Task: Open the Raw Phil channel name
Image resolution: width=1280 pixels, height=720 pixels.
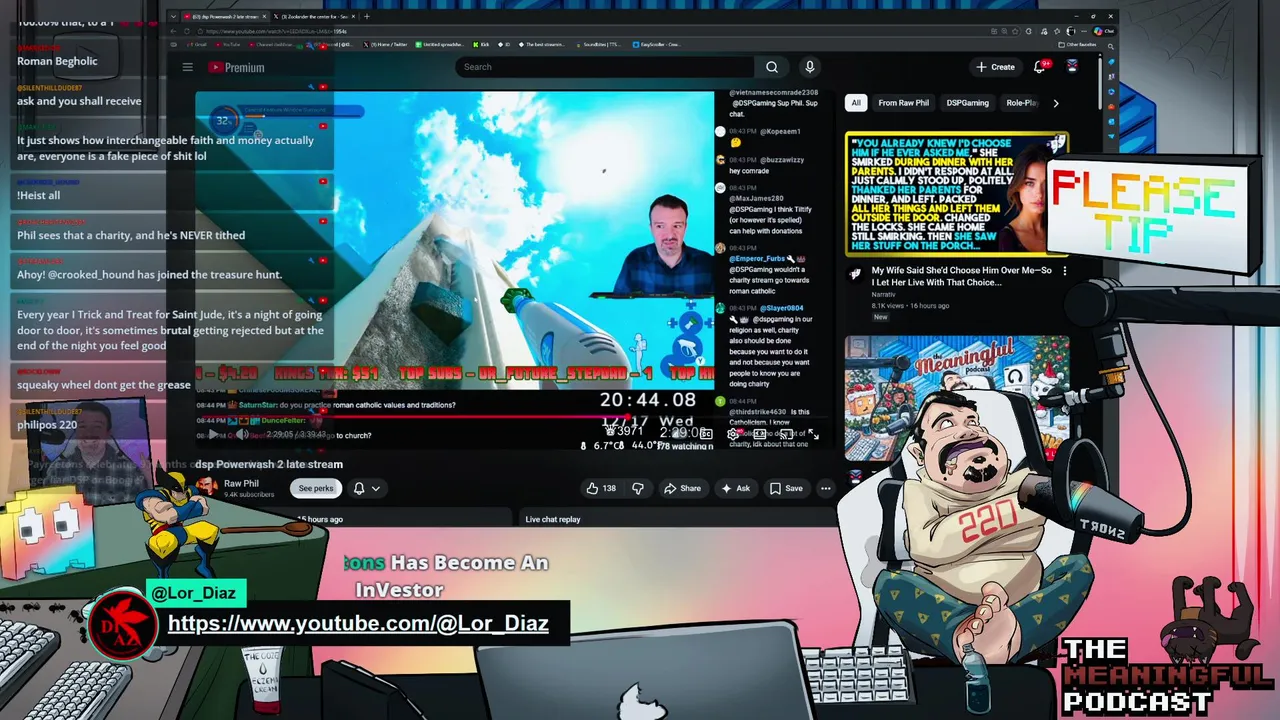Action: [x=241, y=483]
